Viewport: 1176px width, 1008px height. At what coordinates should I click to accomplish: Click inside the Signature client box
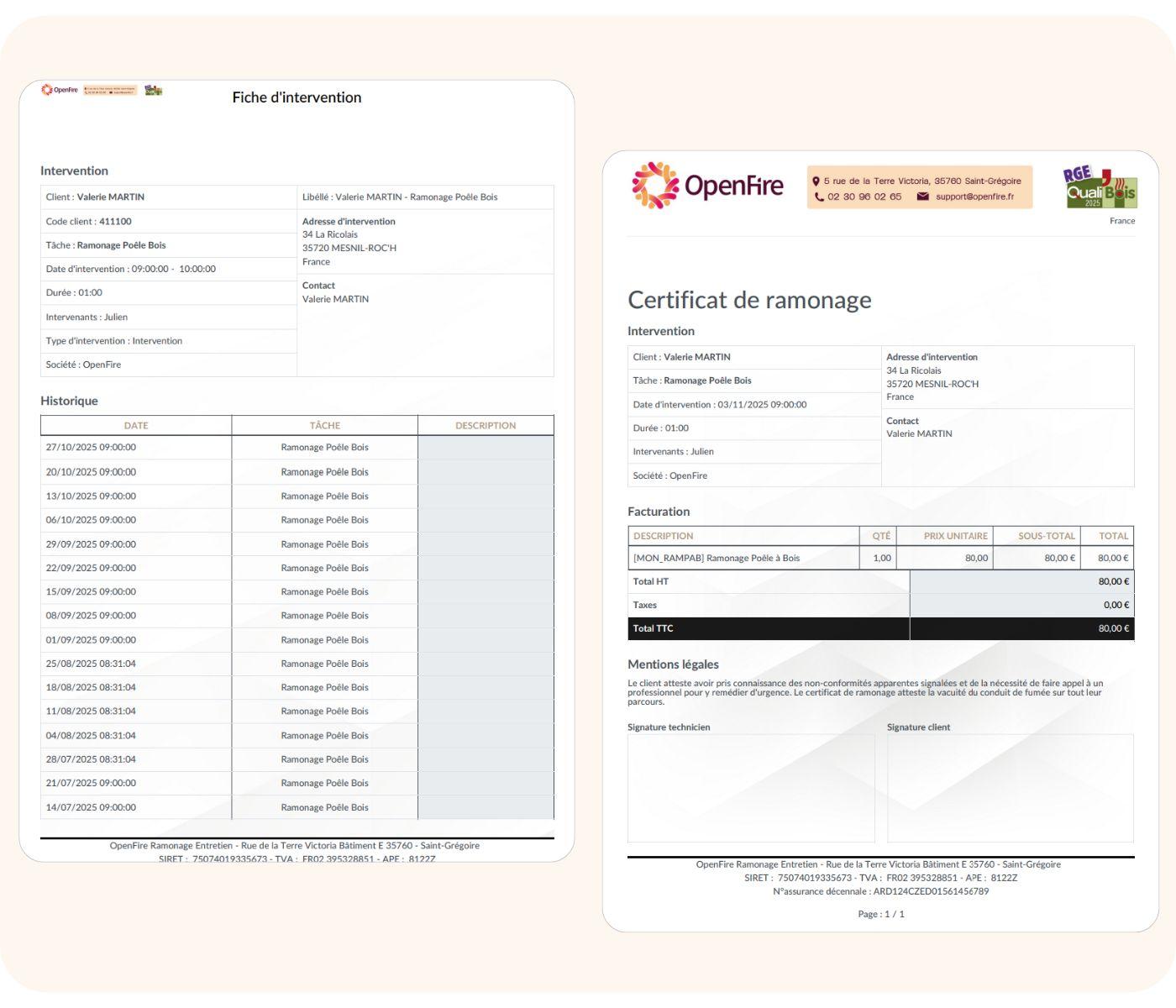tap(1010, 788)
